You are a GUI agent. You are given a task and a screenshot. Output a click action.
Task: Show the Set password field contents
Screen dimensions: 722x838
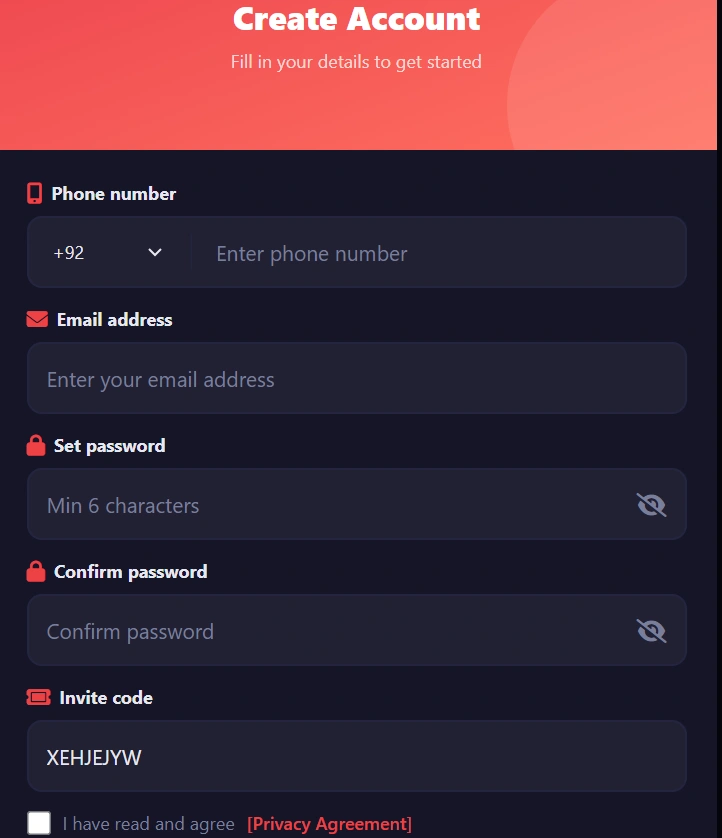pos(651,505)
